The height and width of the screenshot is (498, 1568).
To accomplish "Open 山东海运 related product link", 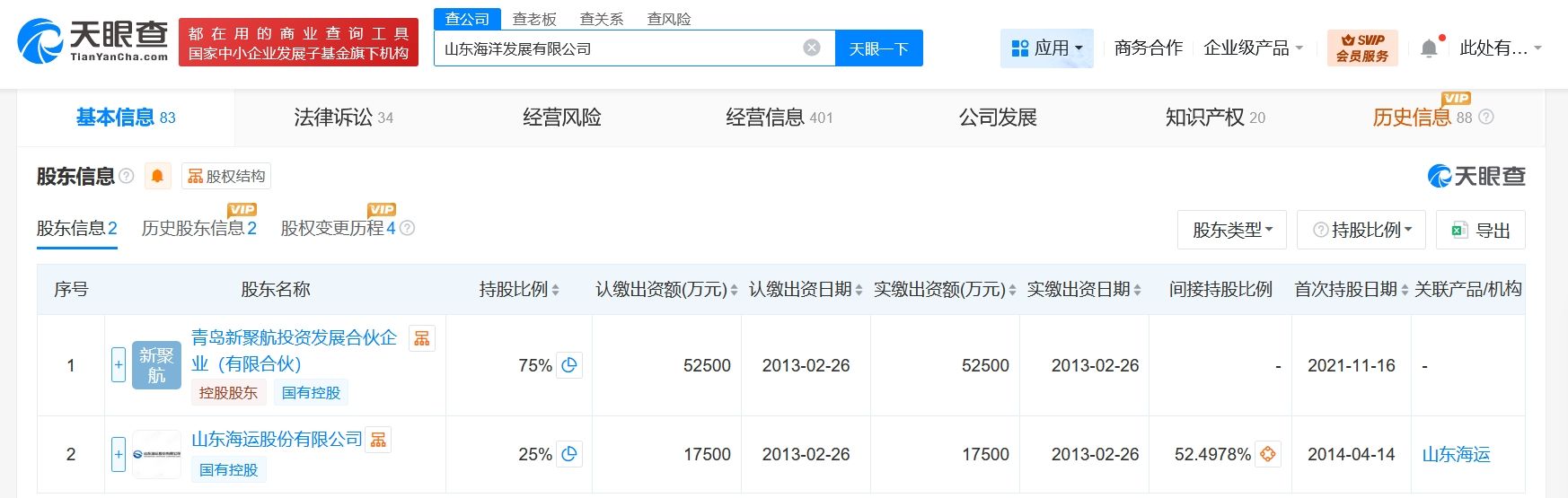I will pos(1456,455).
